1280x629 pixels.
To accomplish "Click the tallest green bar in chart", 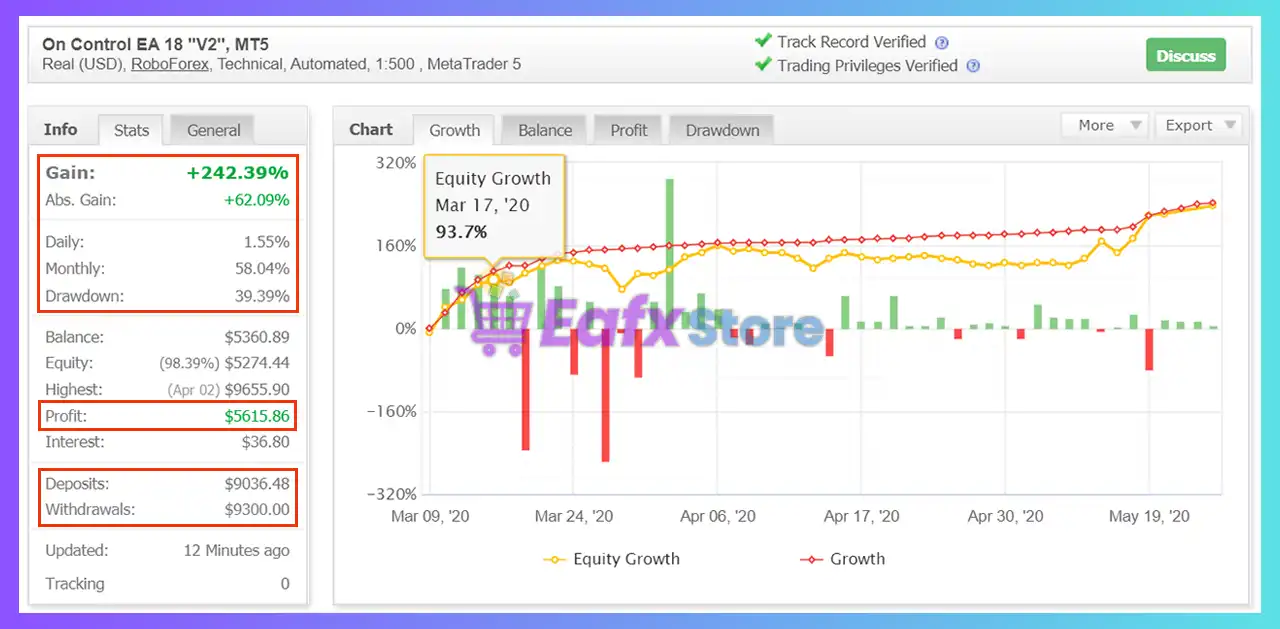I will pyautogui.click(x=669, y=254).
